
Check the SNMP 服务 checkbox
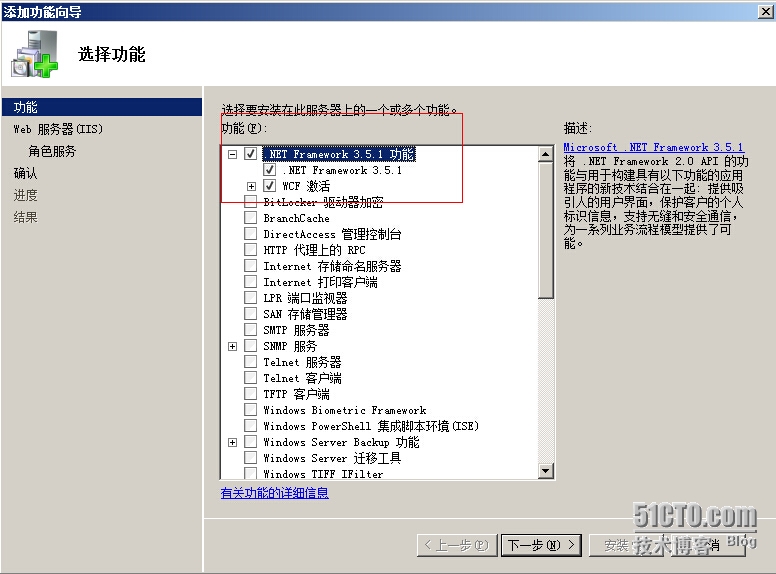point(250,345)
